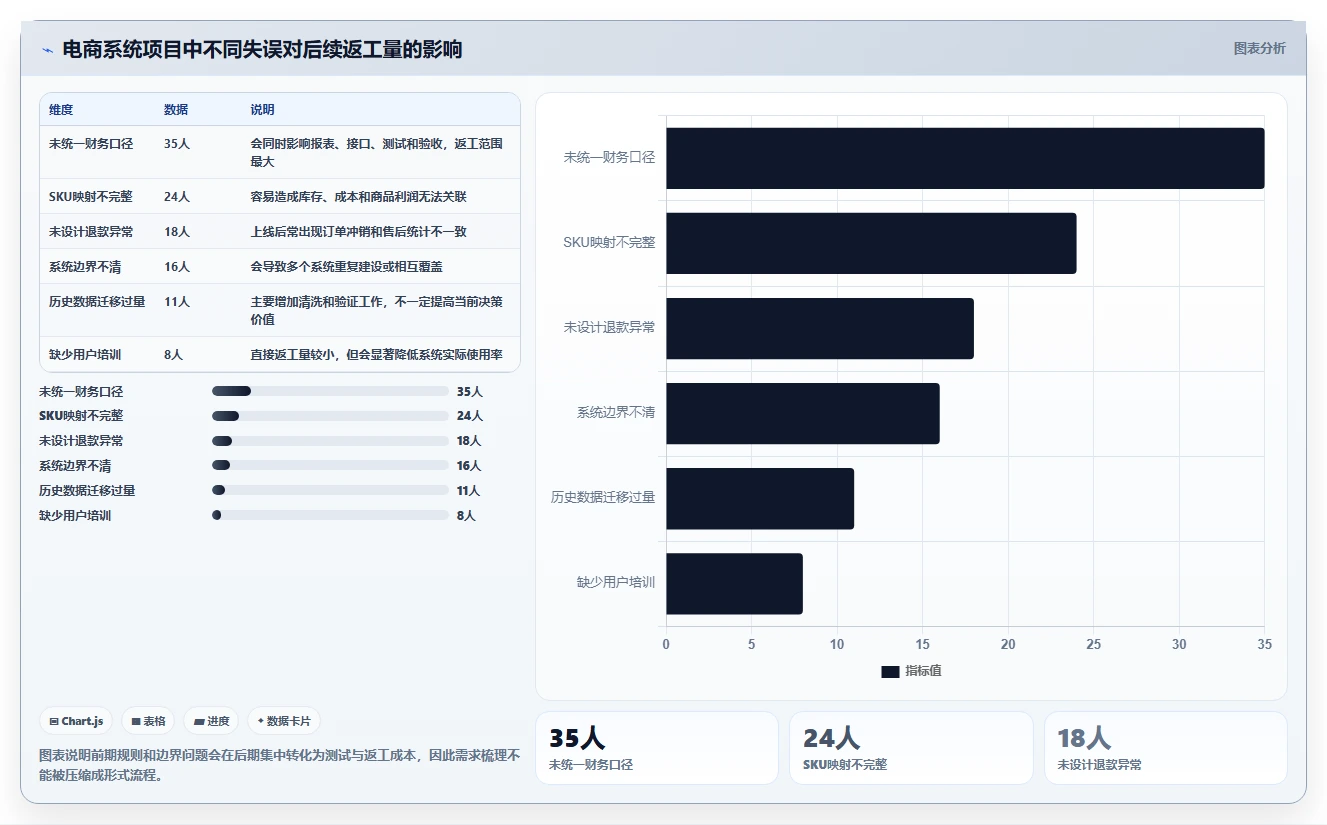Click the 未设计退款异常 progress bar

(330, 441)
